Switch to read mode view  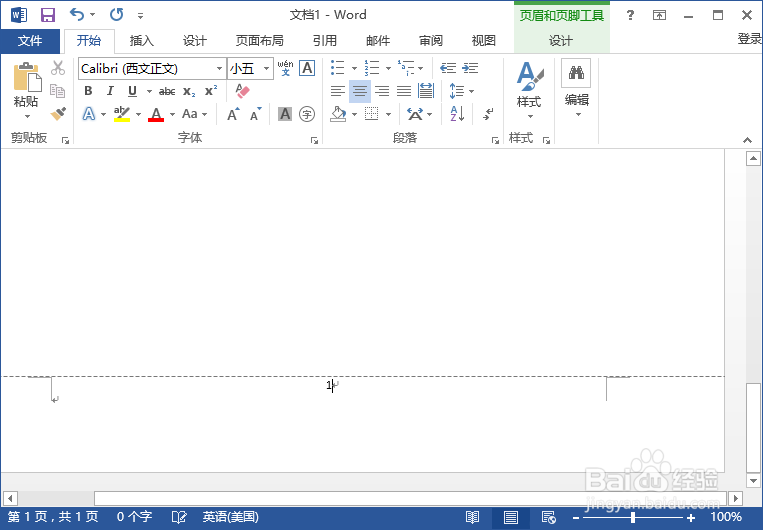[x=472, y=517]
